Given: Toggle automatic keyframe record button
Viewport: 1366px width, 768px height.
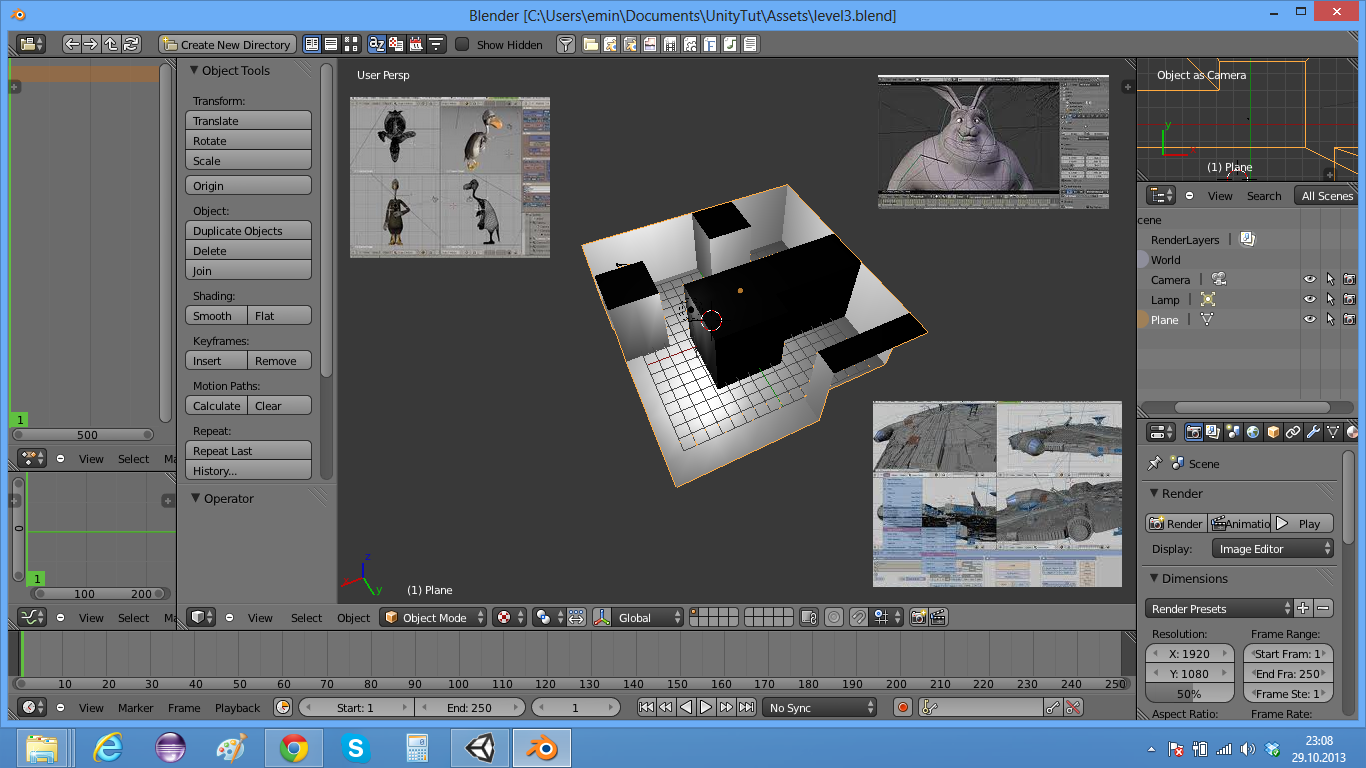Looking at the screenshot, I should pyautogui.click(x=903, y=707).
